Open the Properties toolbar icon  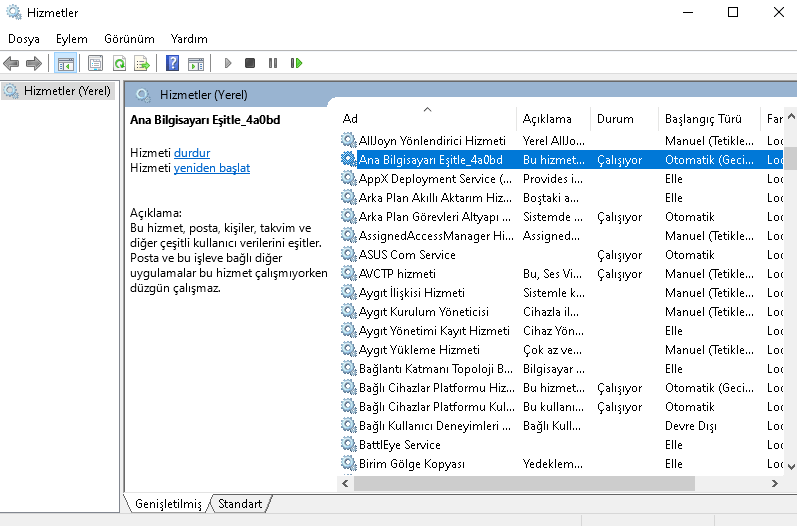coord(95,64)
